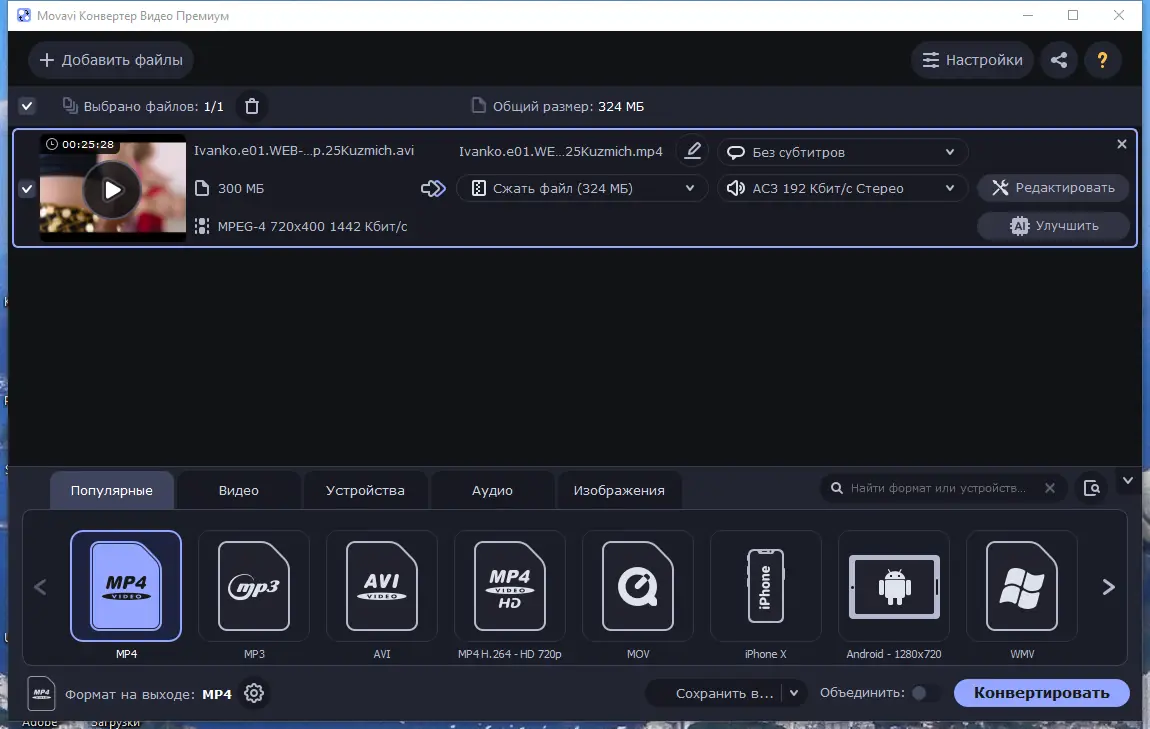
Task: Open output format settings gear
Action: pyautogui.click(x=254, y=693)
